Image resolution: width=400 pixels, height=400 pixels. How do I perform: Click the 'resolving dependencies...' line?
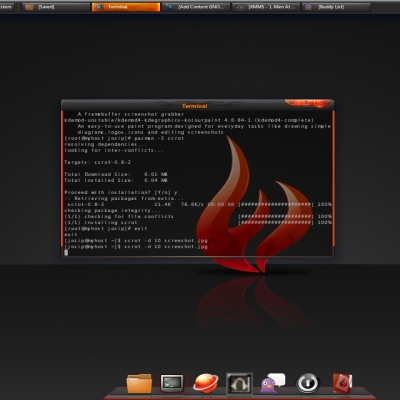tap(106, 144)
